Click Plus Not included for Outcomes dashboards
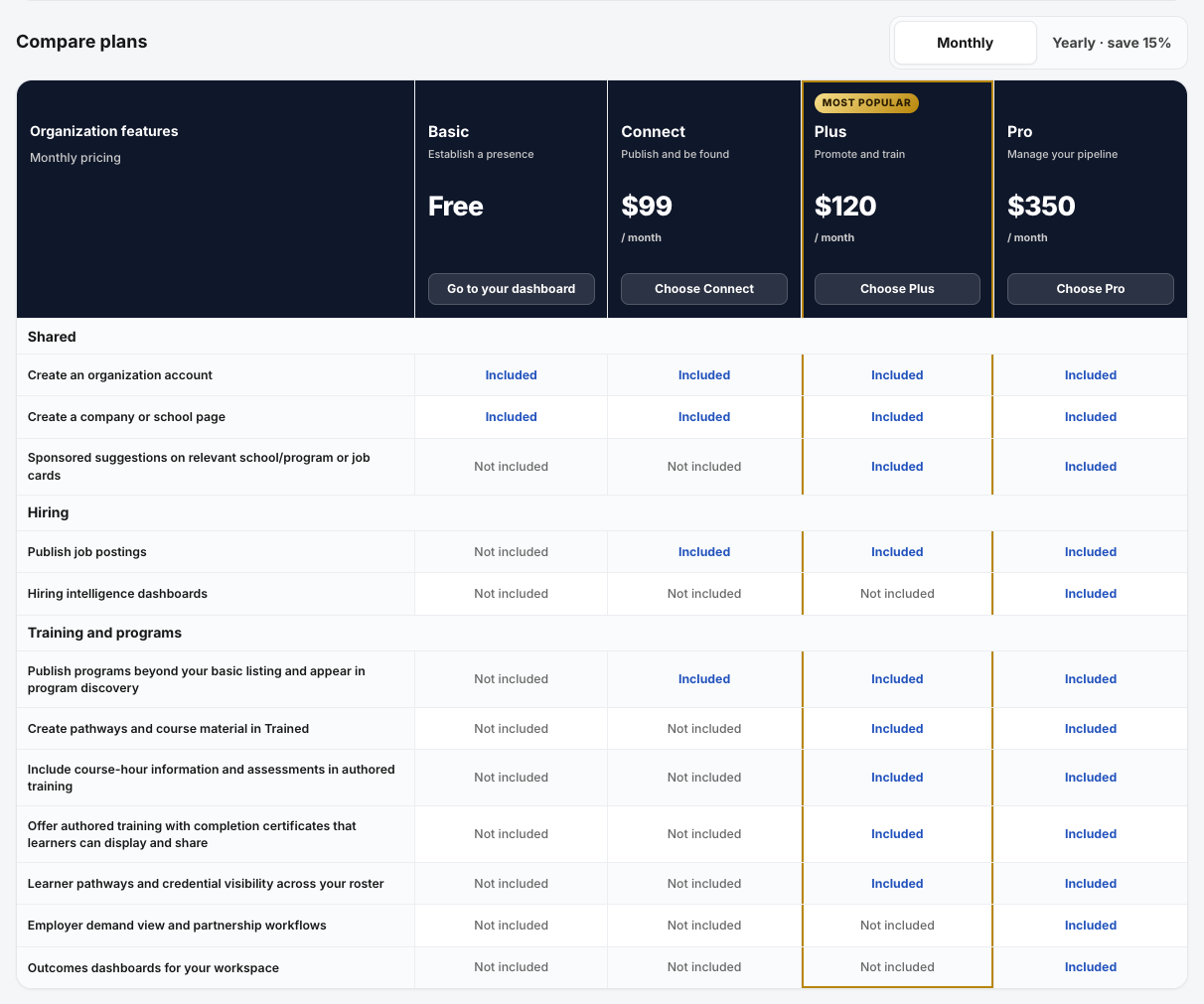This screenshot has height=1004, width=1204. pyautogui.click(x=897, y=967)
